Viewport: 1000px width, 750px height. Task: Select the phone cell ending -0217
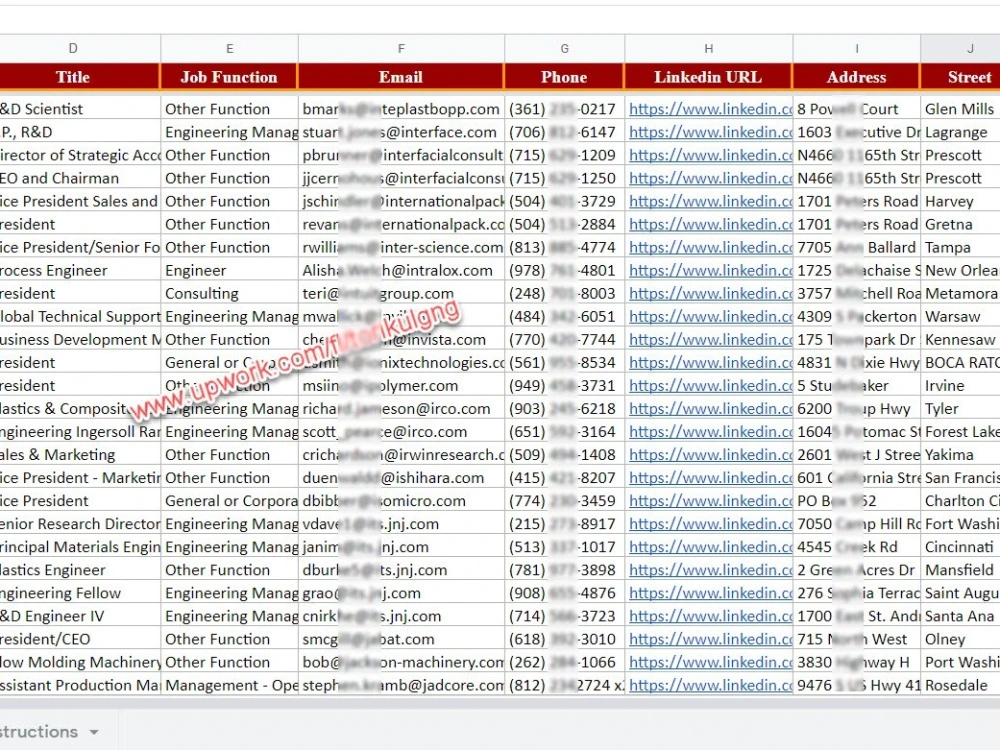pos(564,109)
